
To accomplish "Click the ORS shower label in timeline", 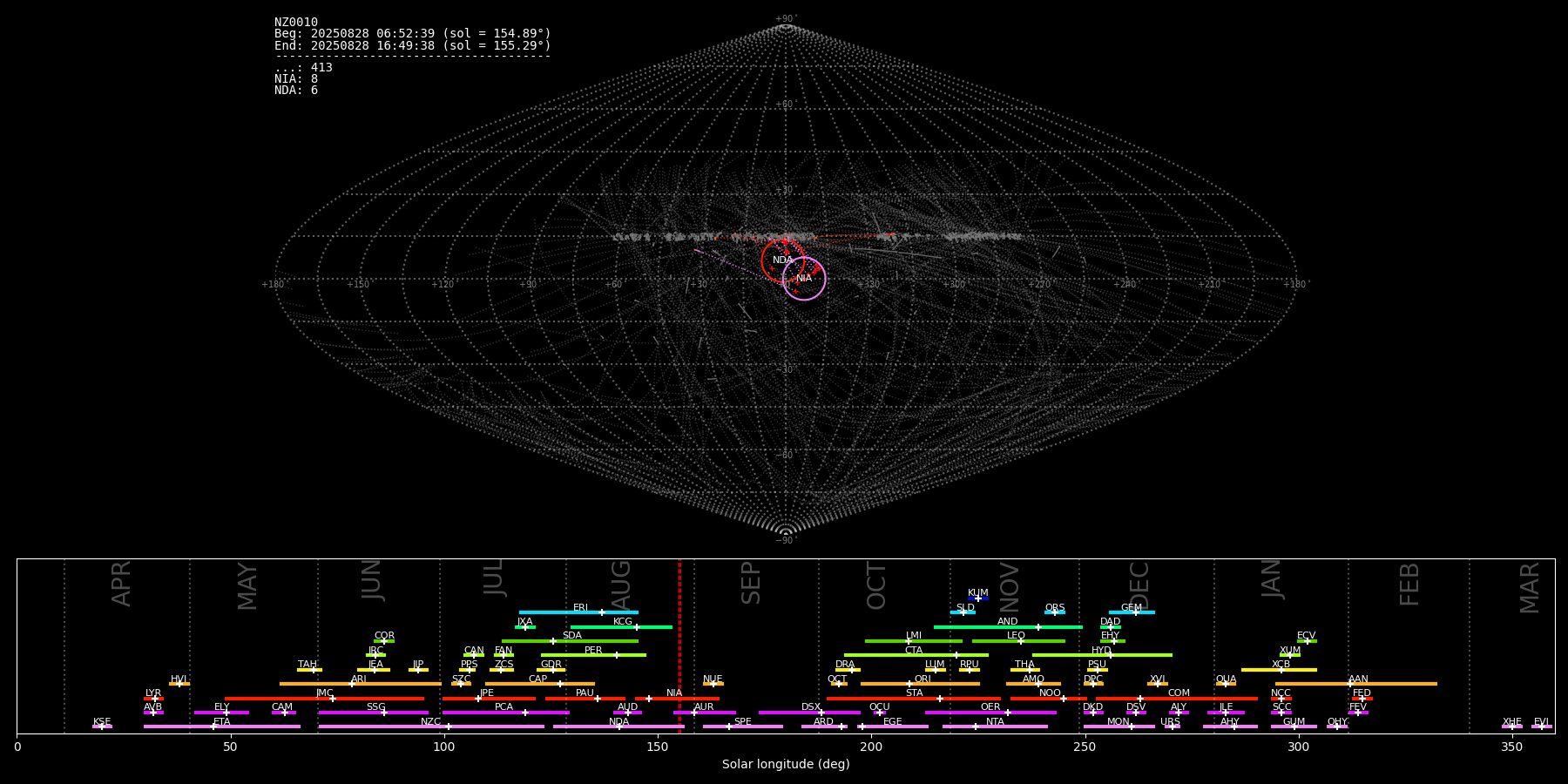I will (x=1055, y=608).
